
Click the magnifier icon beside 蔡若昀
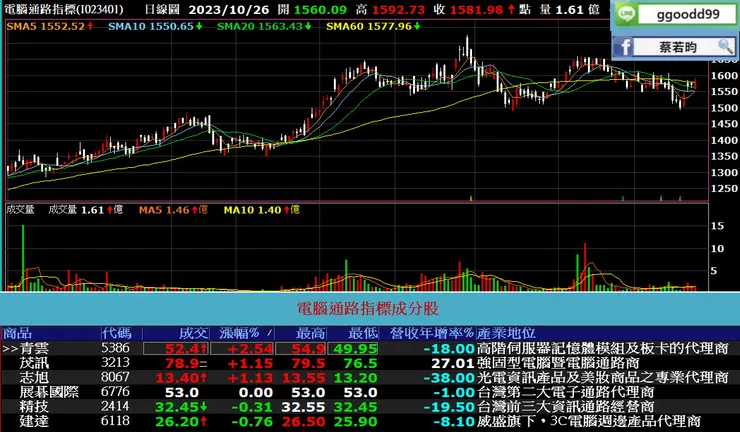(x=724, y=46)
